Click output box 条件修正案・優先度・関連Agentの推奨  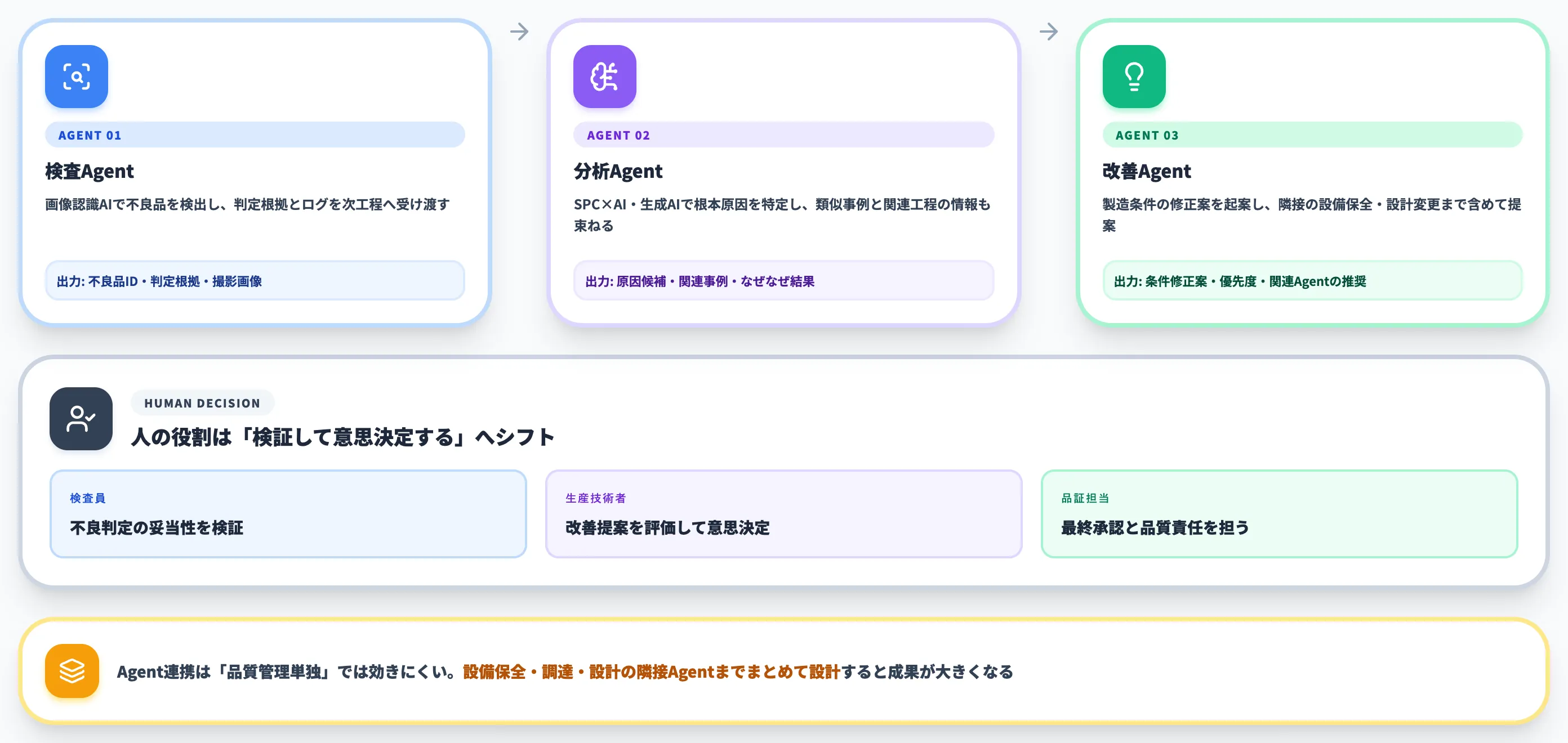[x=1312, y=280]
